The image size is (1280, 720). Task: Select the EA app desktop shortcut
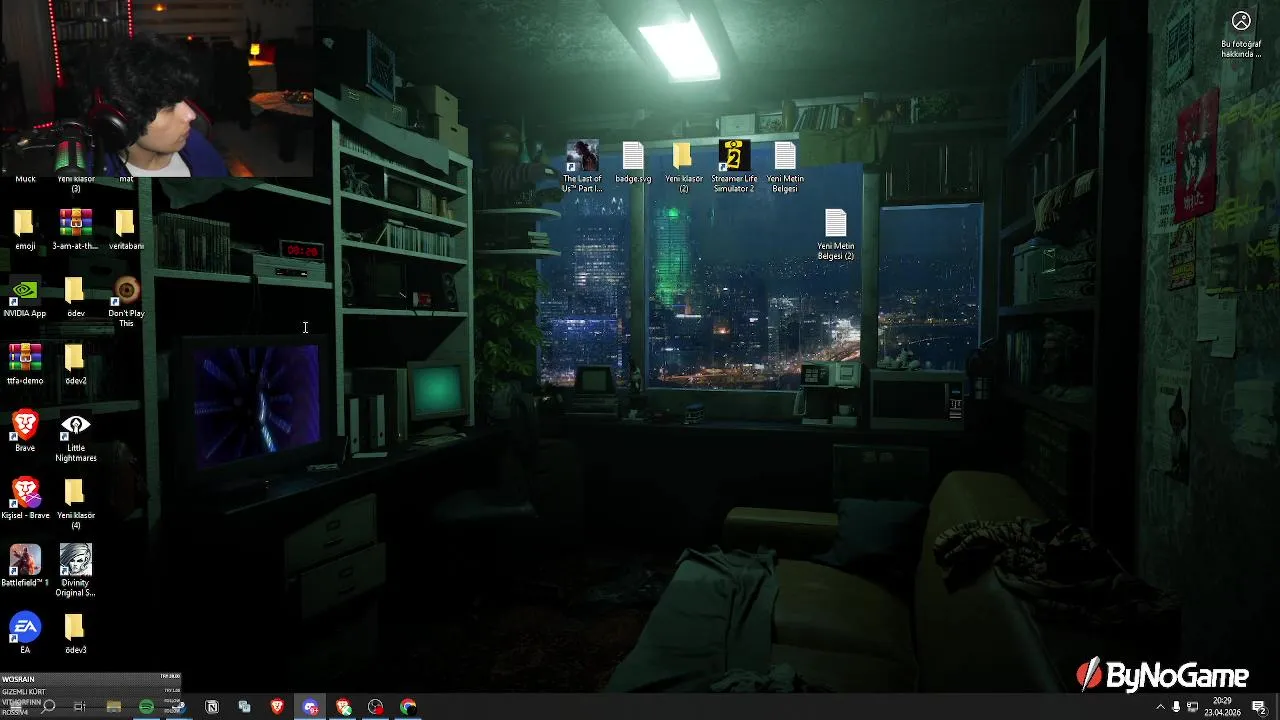pos(25,633)
